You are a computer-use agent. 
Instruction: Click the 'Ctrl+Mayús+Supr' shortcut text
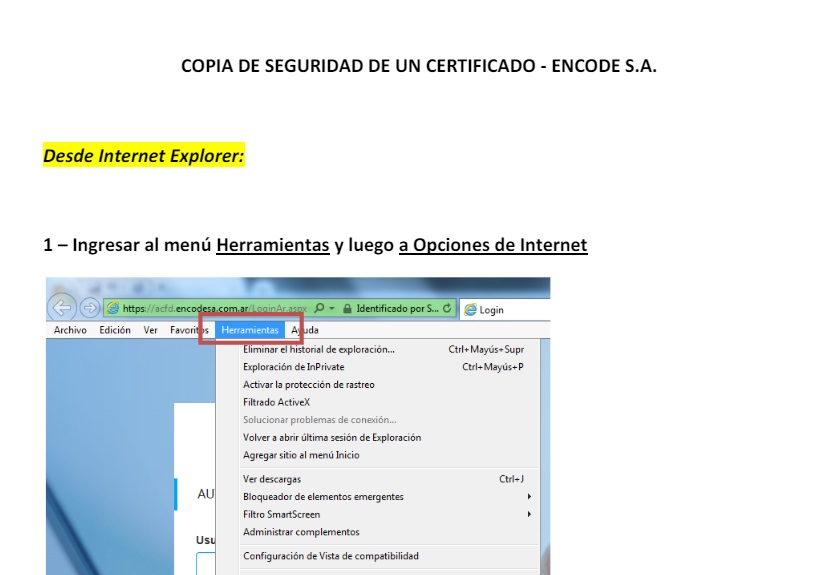pyautogui.click(x=486, y=349)
